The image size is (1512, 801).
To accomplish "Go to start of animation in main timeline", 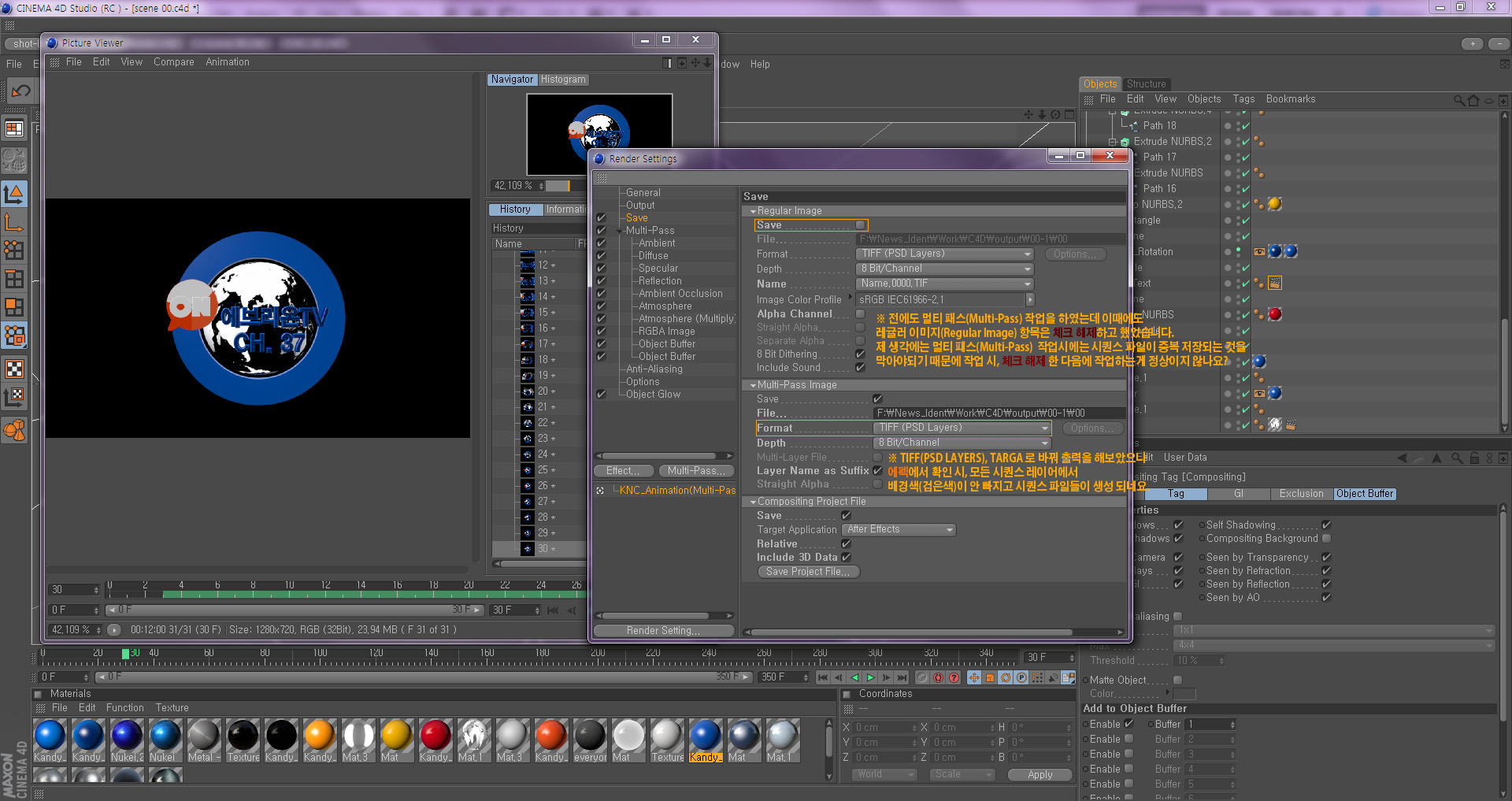I will pos(823,677).
